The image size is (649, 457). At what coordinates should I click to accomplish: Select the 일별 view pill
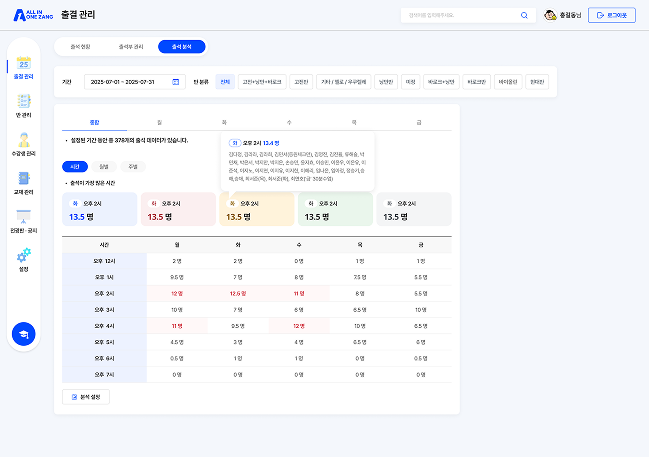tap(104, 166)
